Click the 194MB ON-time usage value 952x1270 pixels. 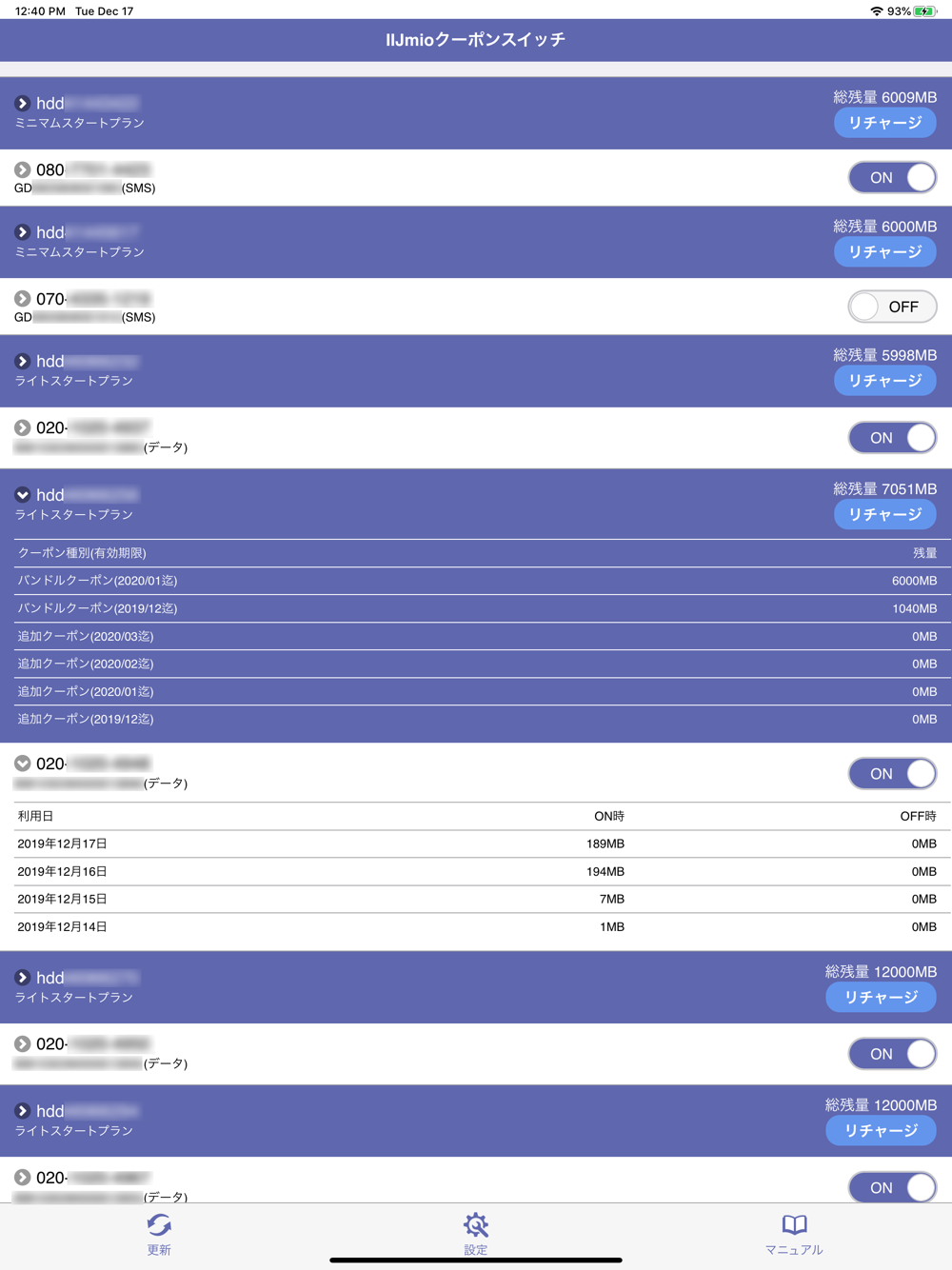(605, 871)
